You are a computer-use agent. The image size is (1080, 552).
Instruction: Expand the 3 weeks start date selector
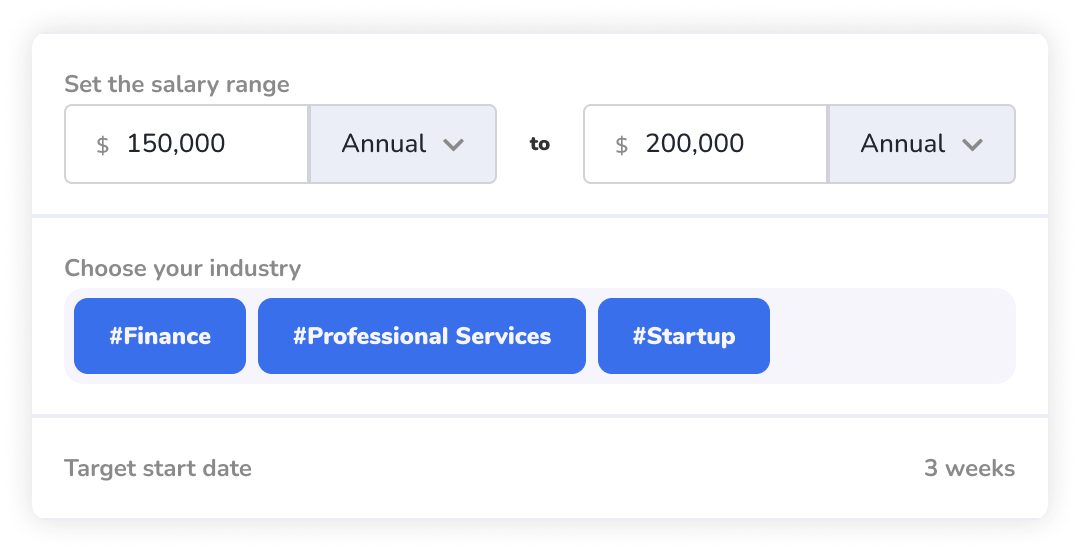pos(968,468)
